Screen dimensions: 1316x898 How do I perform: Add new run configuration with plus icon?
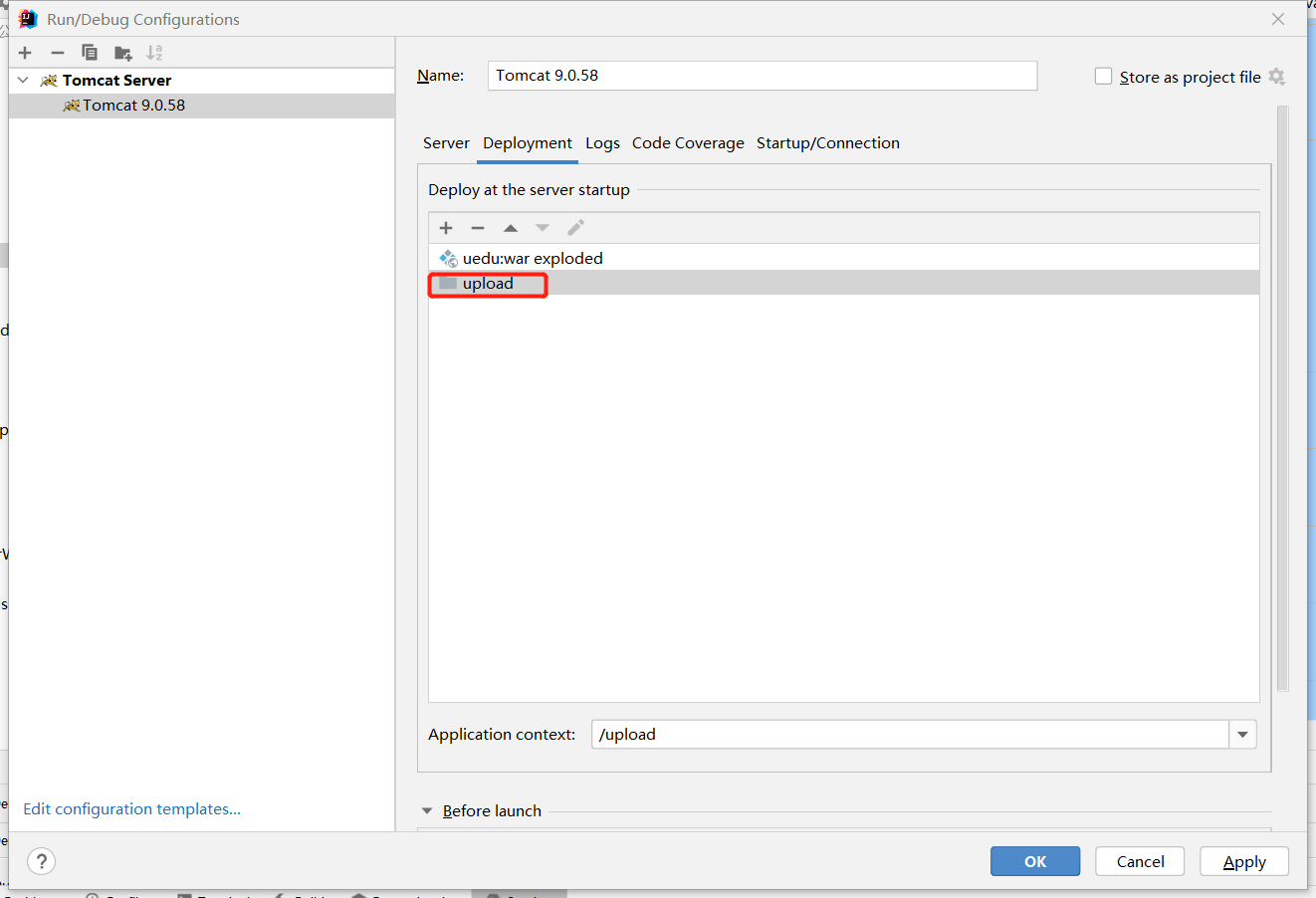[x=26, y=53]
